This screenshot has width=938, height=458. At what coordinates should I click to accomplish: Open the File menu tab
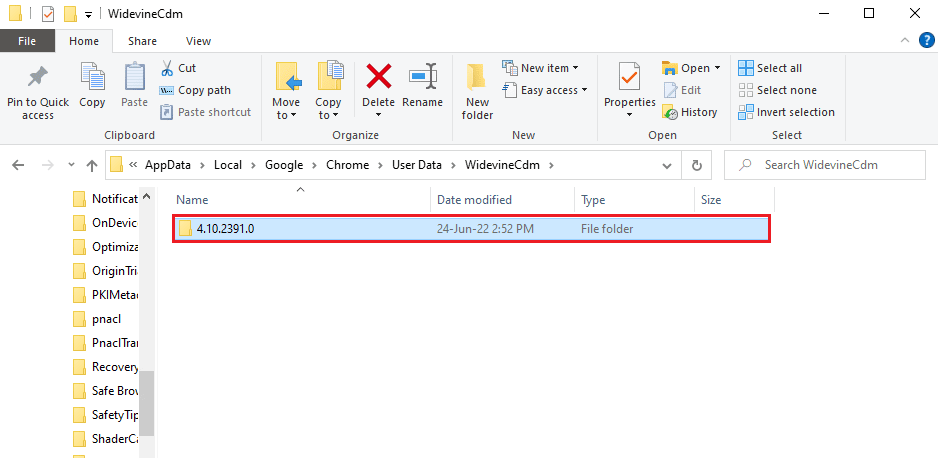[x=27, y=41]
